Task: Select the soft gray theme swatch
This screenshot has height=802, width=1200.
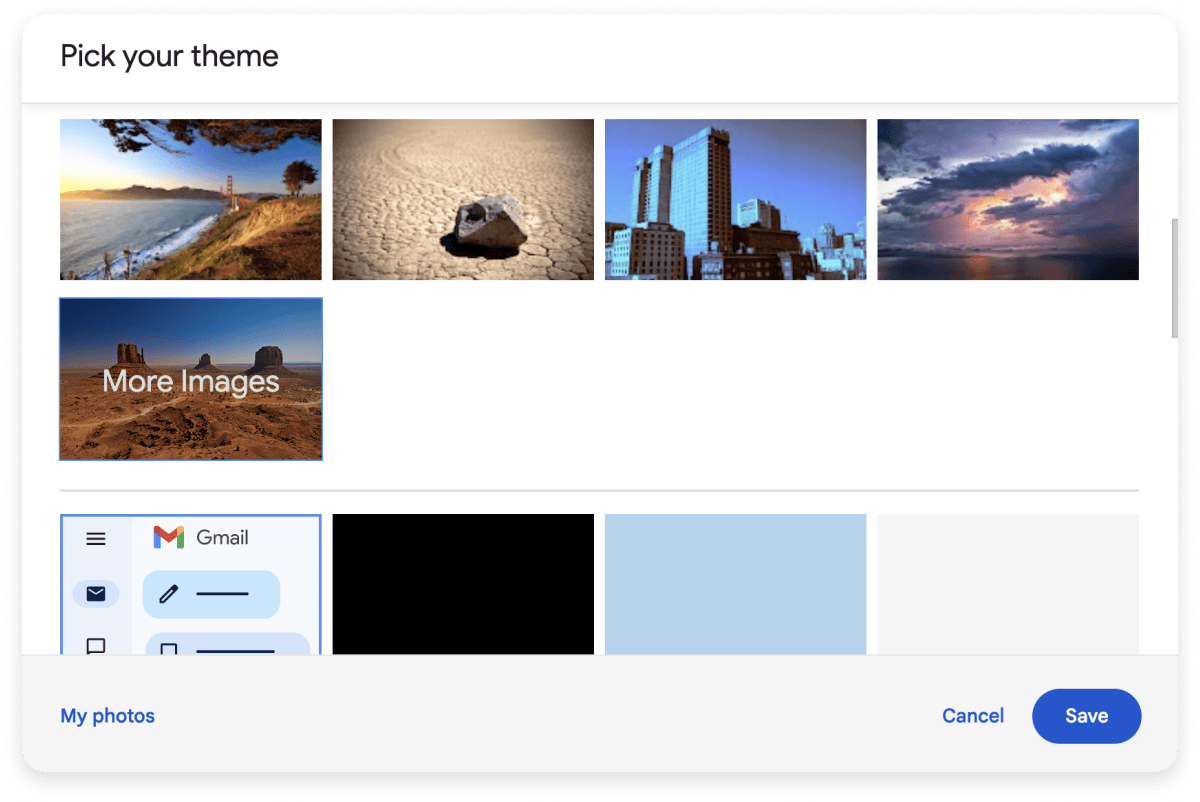Action: pyautogui.click(x=1007, y=584)
